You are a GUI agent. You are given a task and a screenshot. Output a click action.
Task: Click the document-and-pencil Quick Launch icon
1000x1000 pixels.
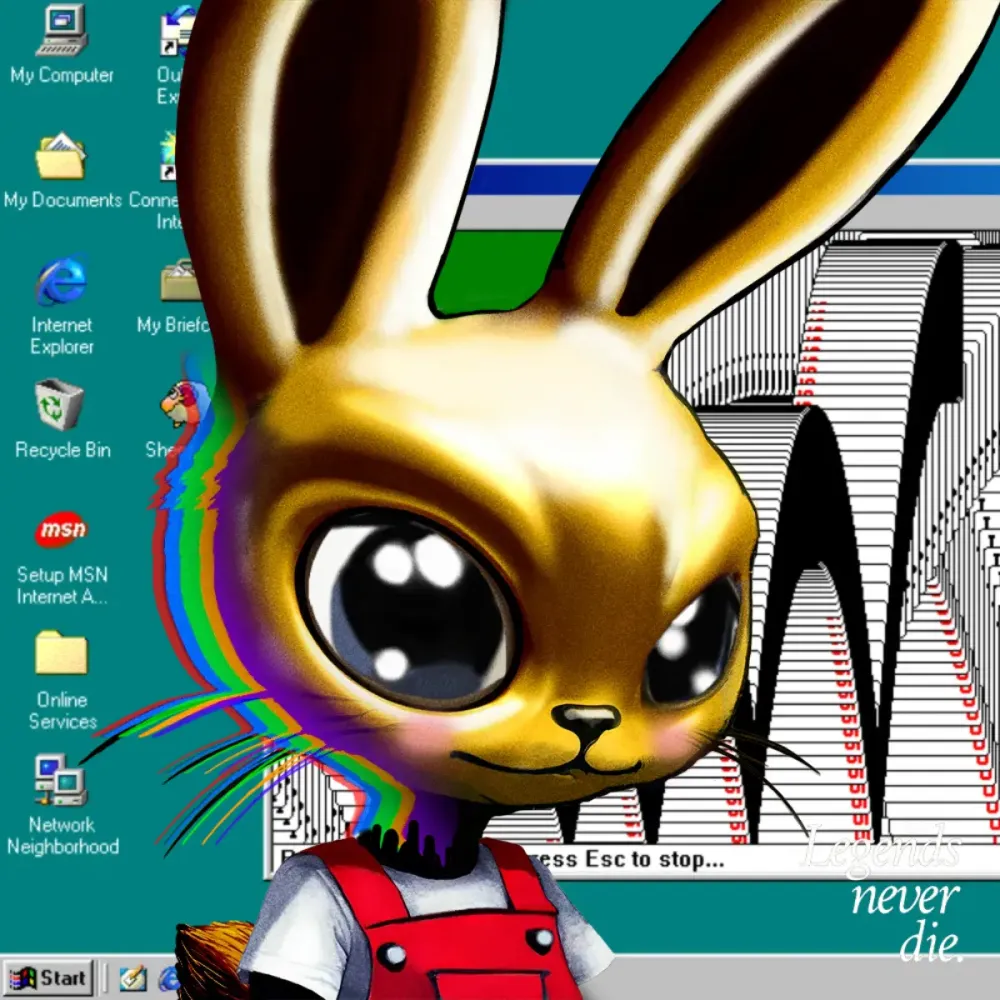(133, 978)
